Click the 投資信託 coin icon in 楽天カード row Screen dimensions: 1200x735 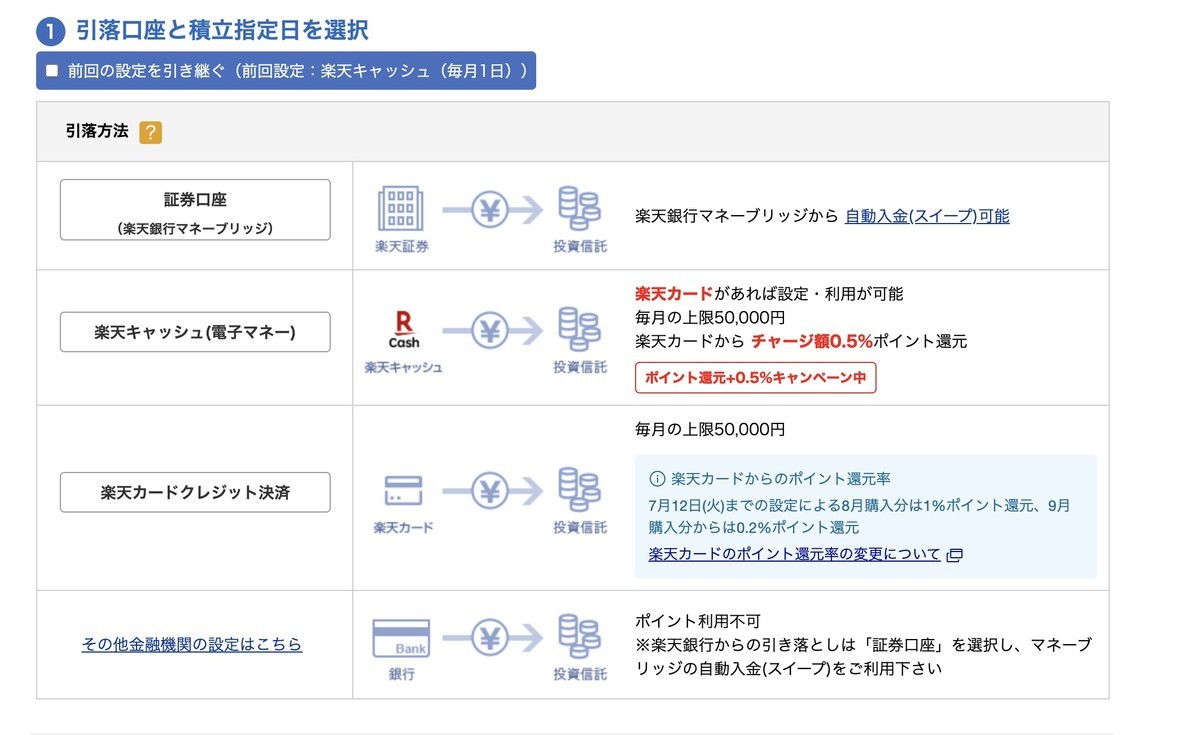click(579, 490)
